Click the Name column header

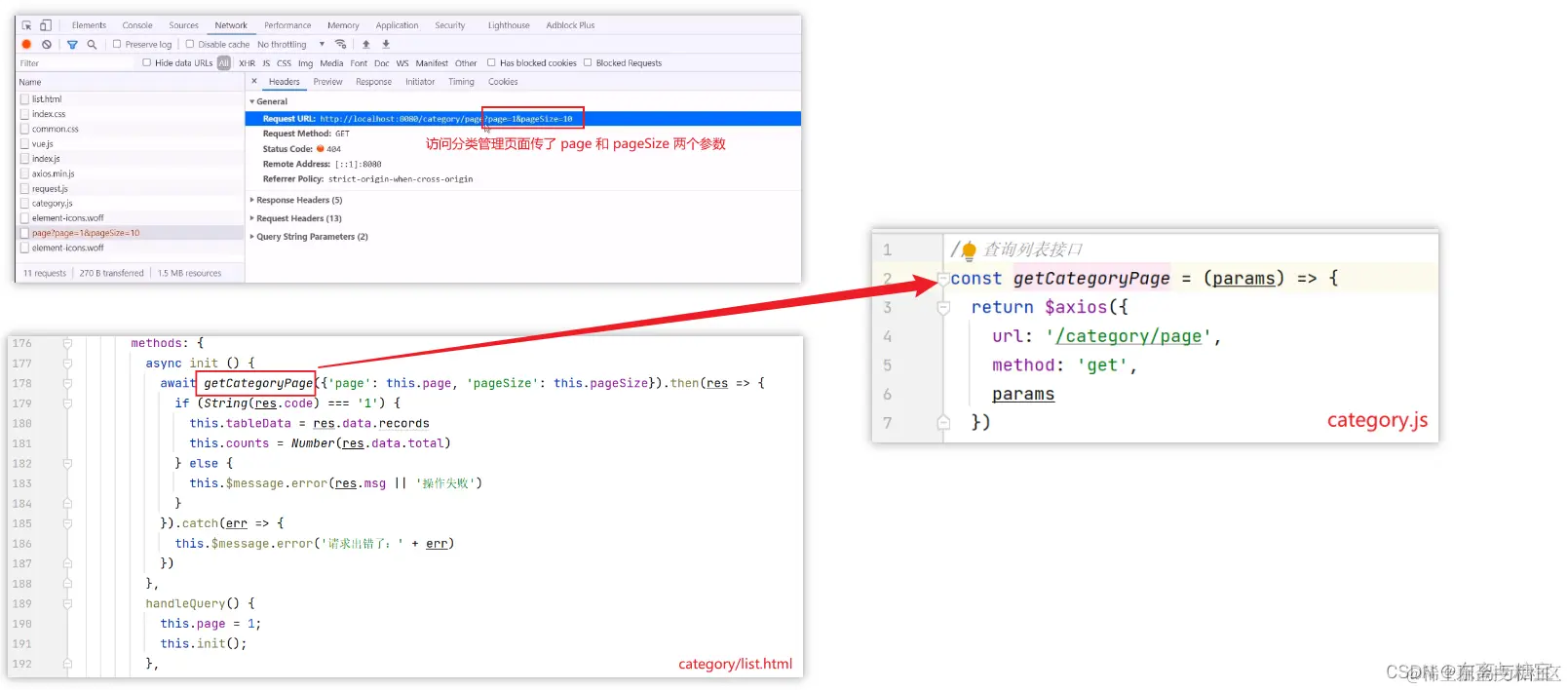[x=131, y=82]
